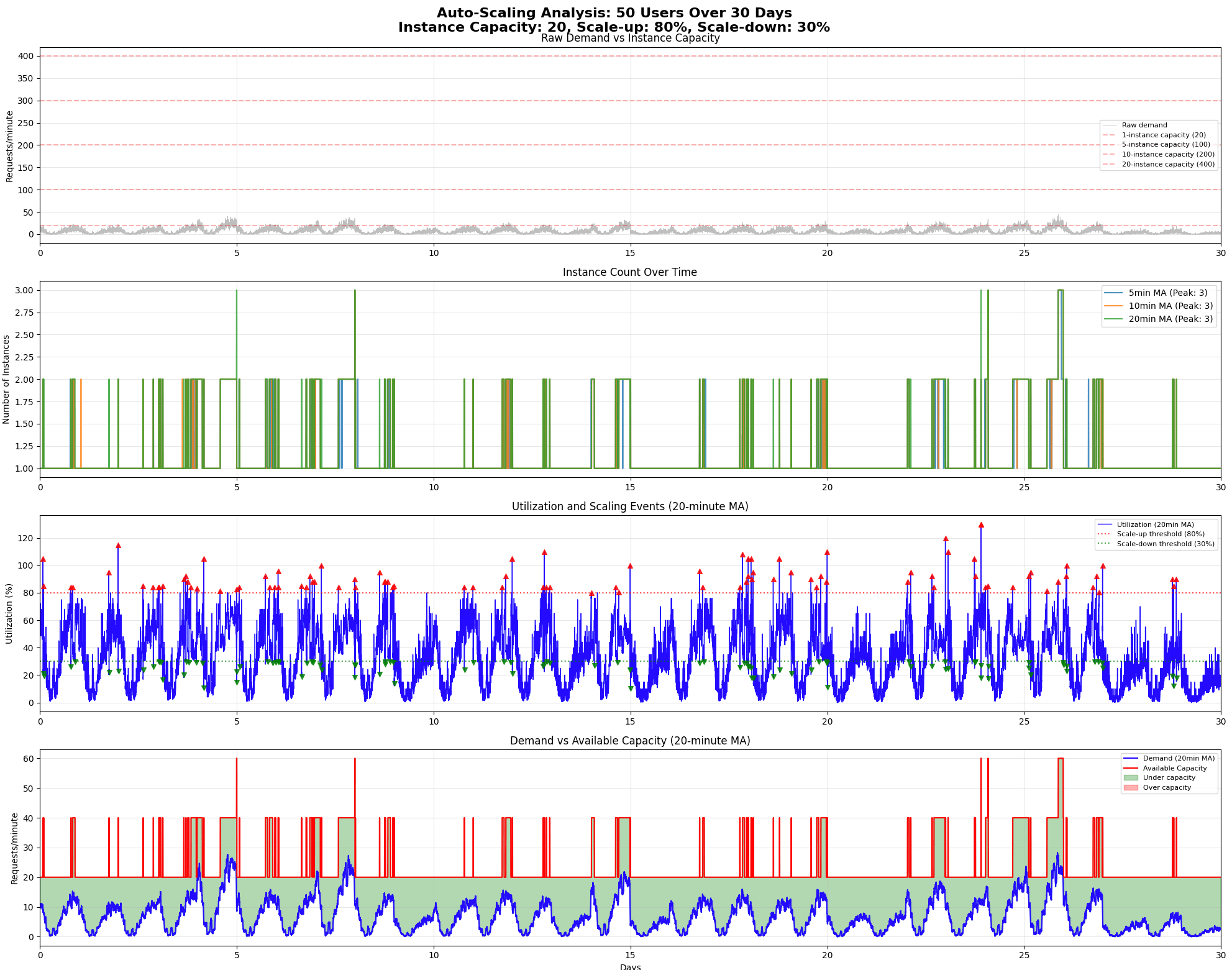The image size is (1232, 970).
Task: Click the '3.00' y-tick in instance count chart
Action: (x=24, y=290)
